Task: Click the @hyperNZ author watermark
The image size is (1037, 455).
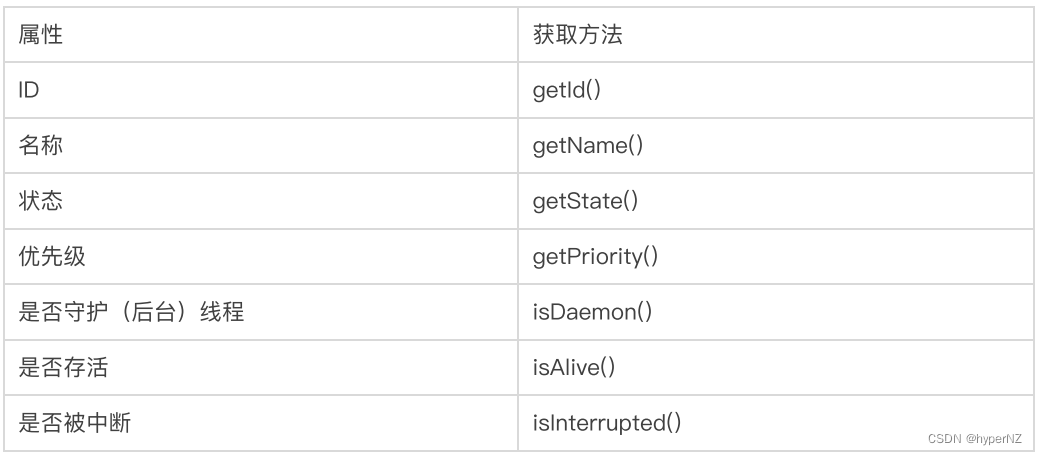Action: point(995,439)
